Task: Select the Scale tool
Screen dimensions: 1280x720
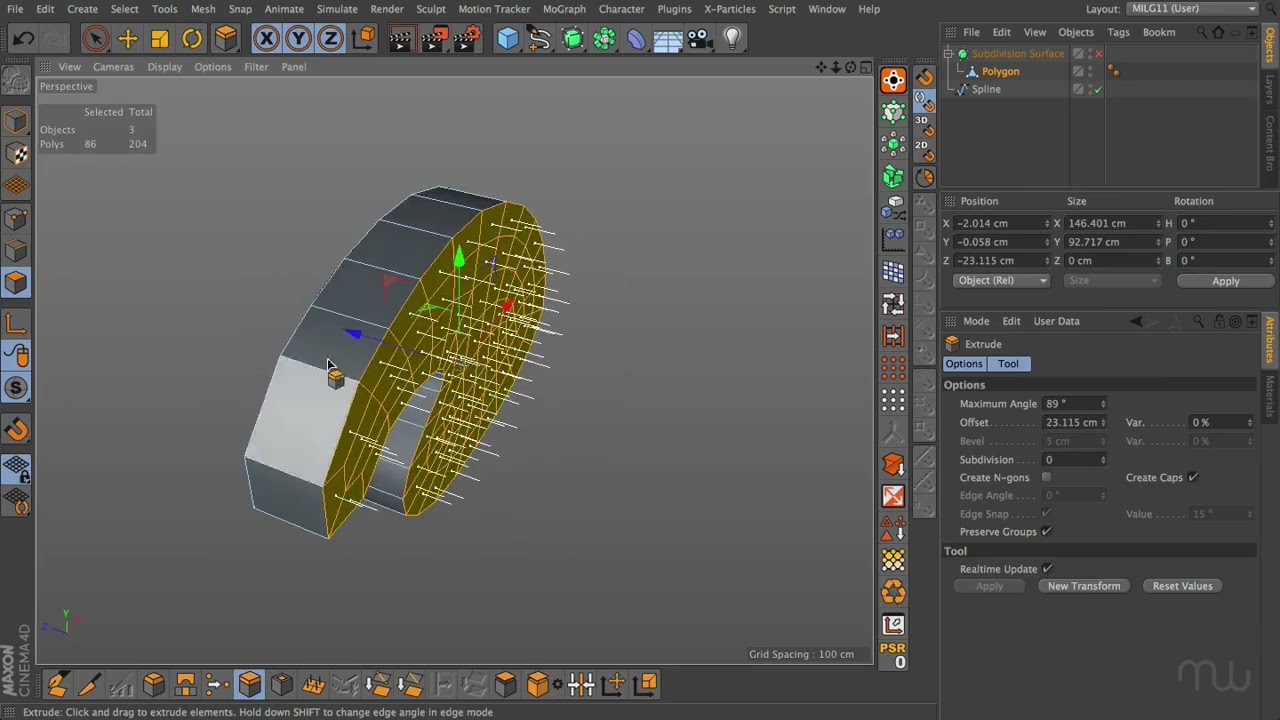Action: pos(159,39)
